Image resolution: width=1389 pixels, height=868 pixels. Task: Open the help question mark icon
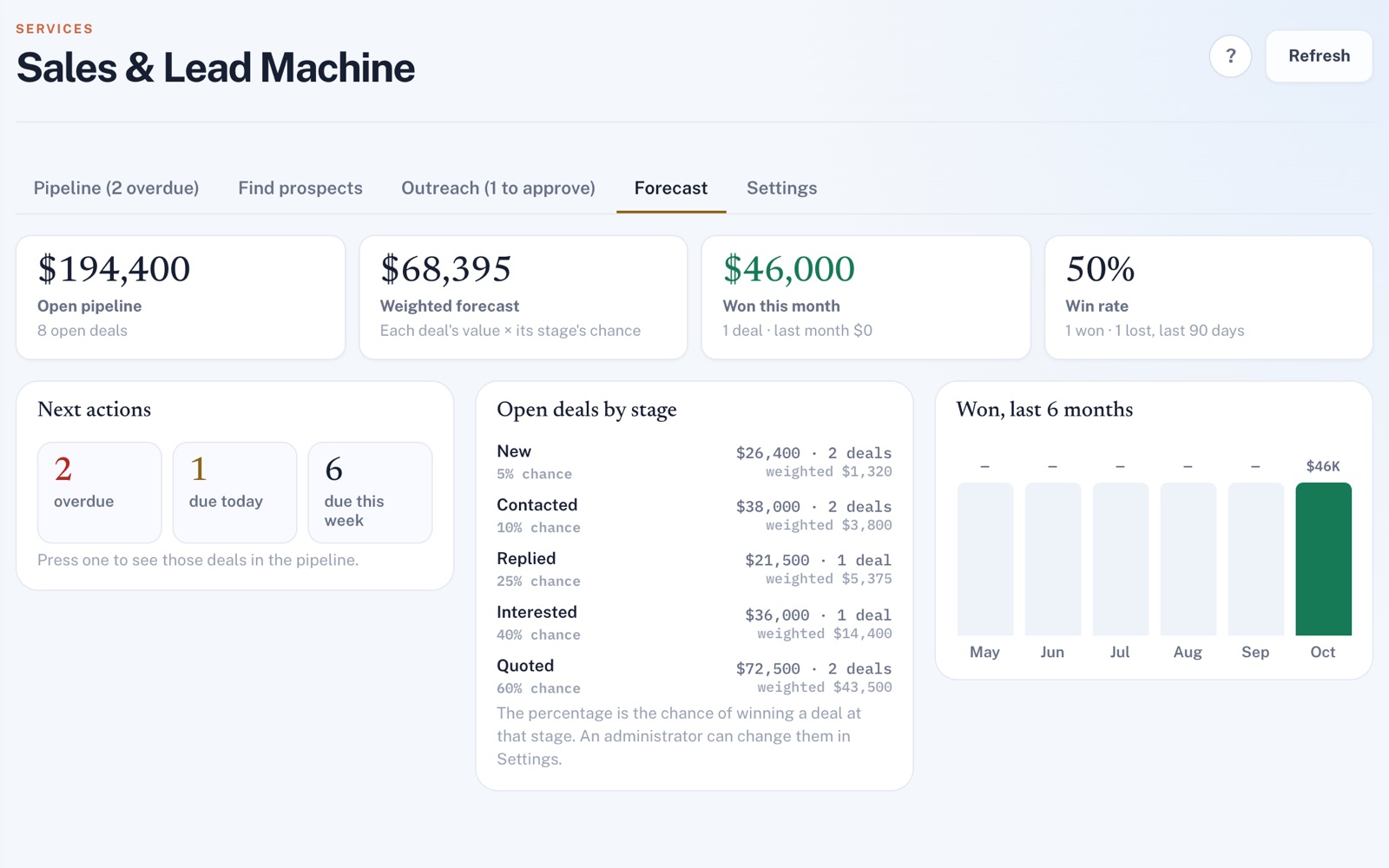click(1230, 56)
